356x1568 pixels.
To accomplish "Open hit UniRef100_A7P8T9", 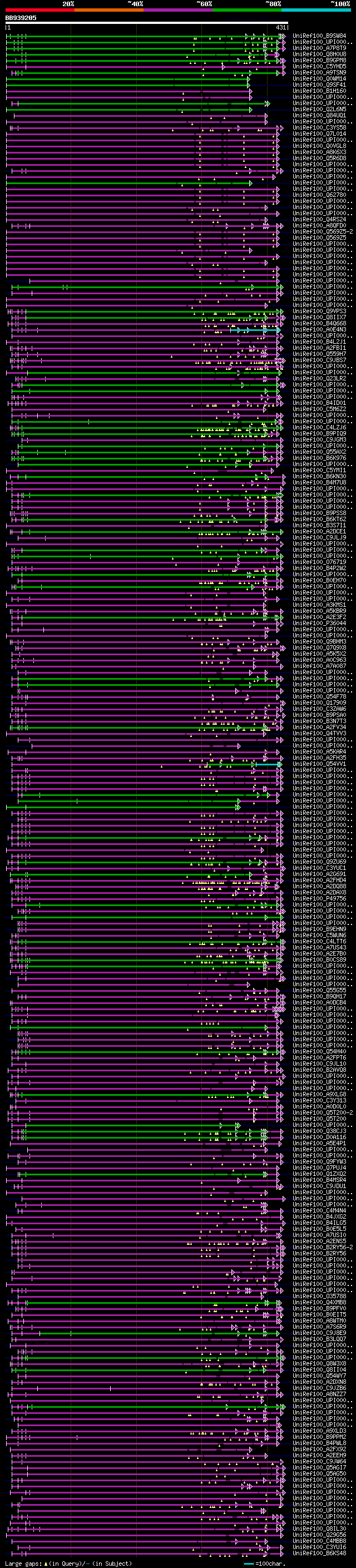I will tap(319, 48).
